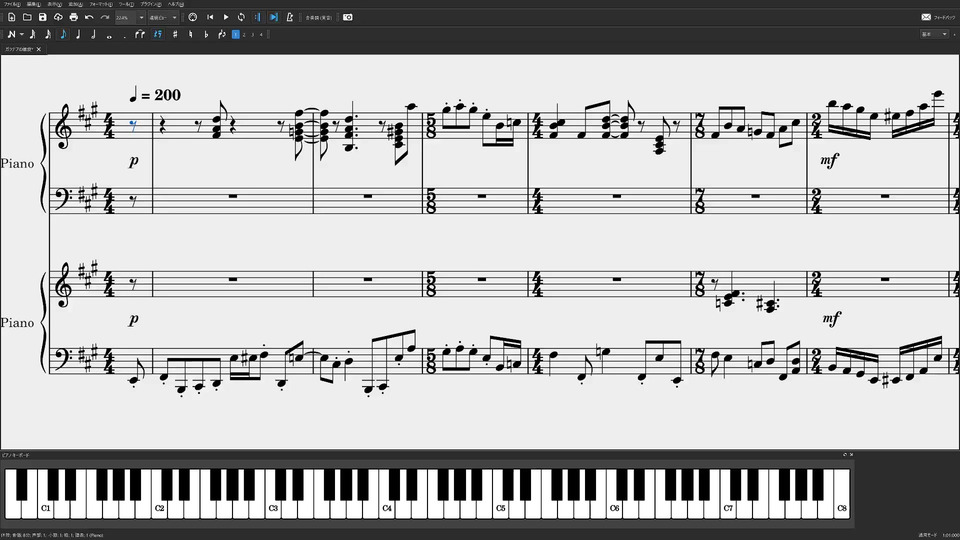960x540 pixels.
Task: Undock the piano keyboard panel
Action: click(844, 455)
